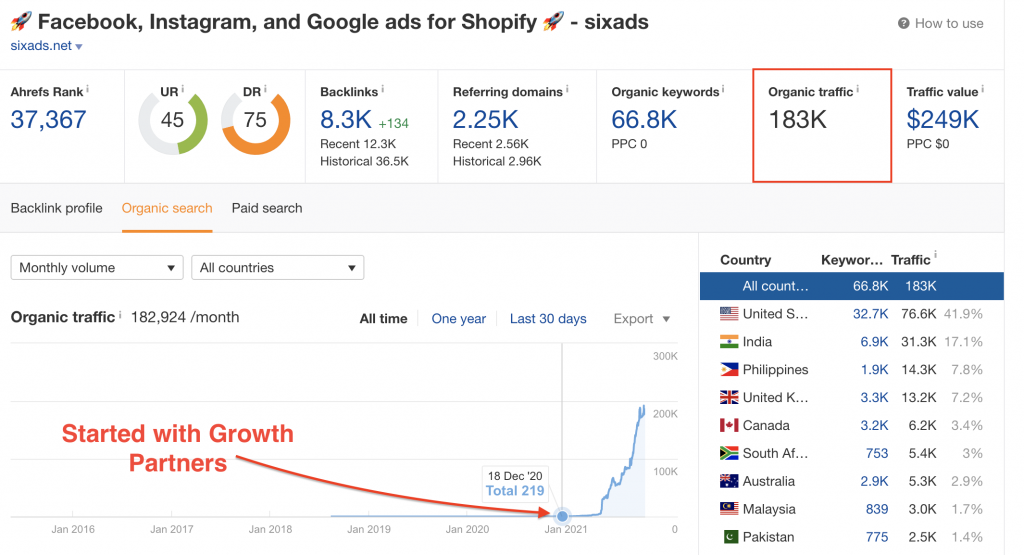Screen dimensions: 1024x555
Task: Click the Canada flag icon
Action: [729, 426]
